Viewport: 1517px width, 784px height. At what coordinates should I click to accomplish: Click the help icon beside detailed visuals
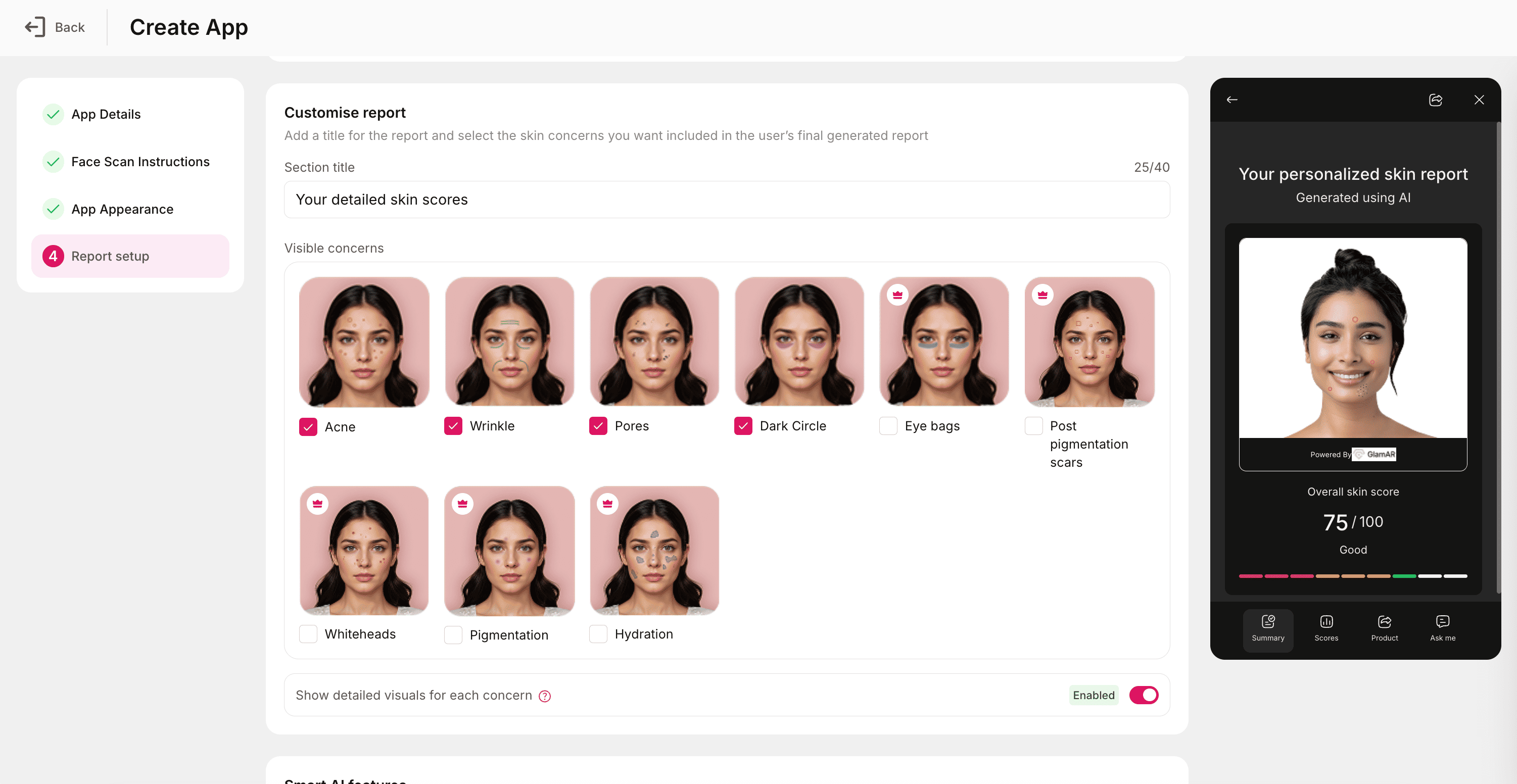(x=545, y=696)
